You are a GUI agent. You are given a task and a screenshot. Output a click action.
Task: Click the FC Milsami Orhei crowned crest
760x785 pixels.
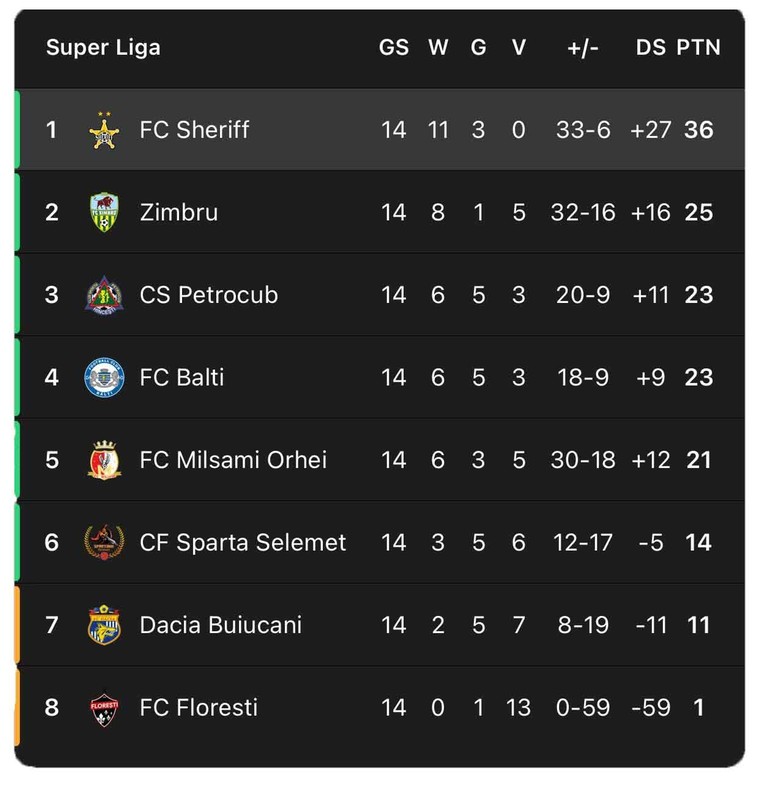pyautogui.click(x=104, y=460)
